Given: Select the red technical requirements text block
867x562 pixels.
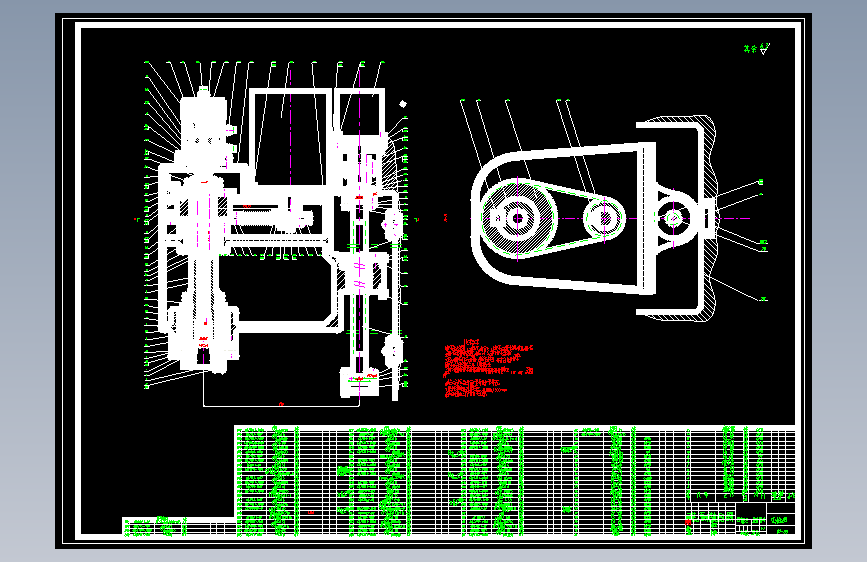Looking at the screenshot, I should (488, 370).
